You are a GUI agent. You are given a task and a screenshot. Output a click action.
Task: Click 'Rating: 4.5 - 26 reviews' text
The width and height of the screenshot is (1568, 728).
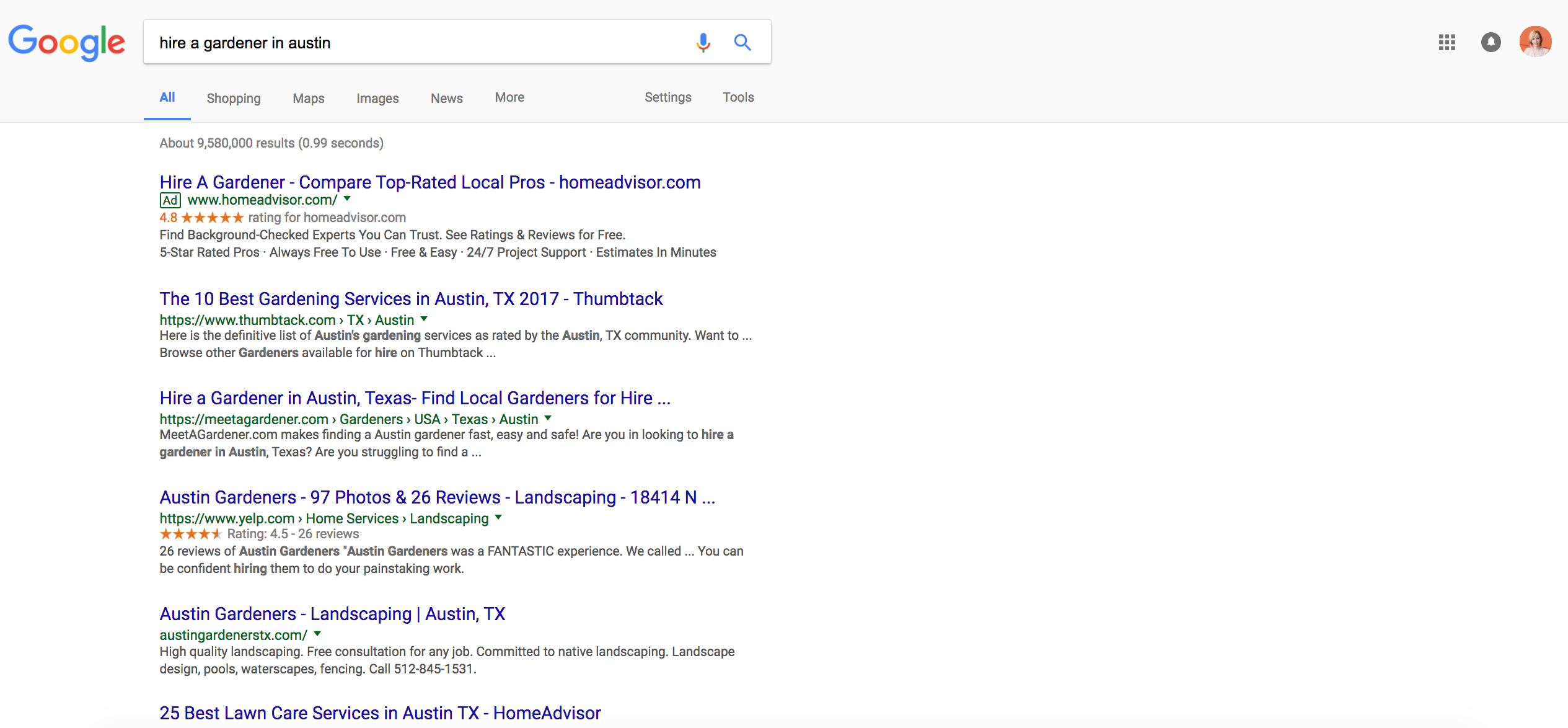click(293, 534)
